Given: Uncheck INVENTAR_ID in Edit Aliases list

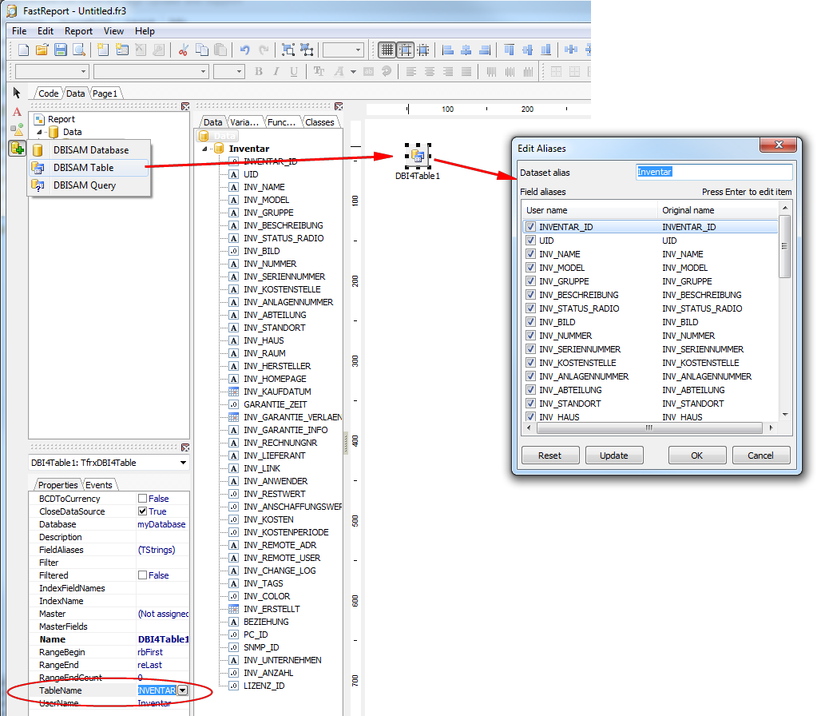Looking at the screenshot, I should coord(531,227).
